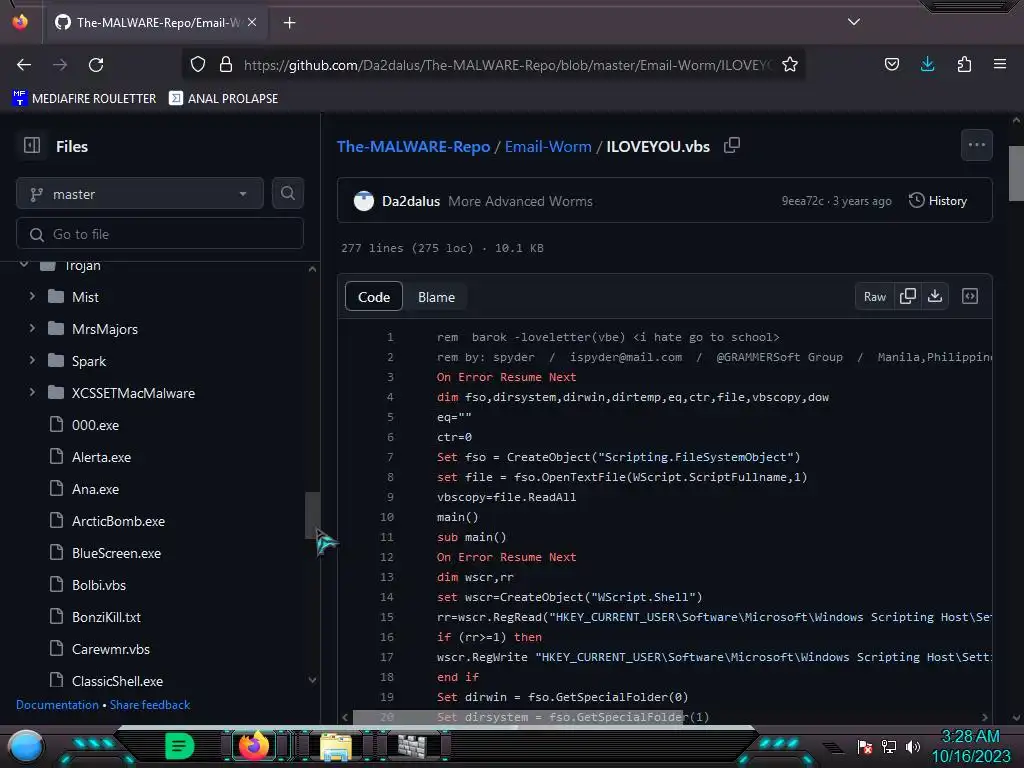
Task: View file History
Action: (x=938, y=200)
